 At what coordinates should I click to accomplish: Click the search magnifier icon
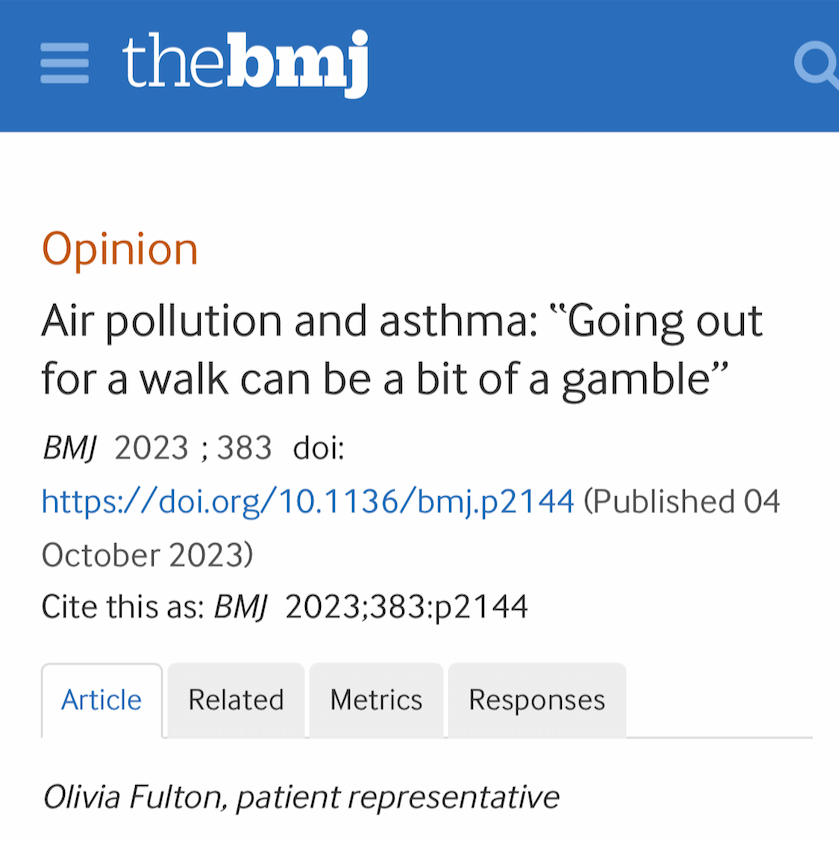click(x=816, y=65)
